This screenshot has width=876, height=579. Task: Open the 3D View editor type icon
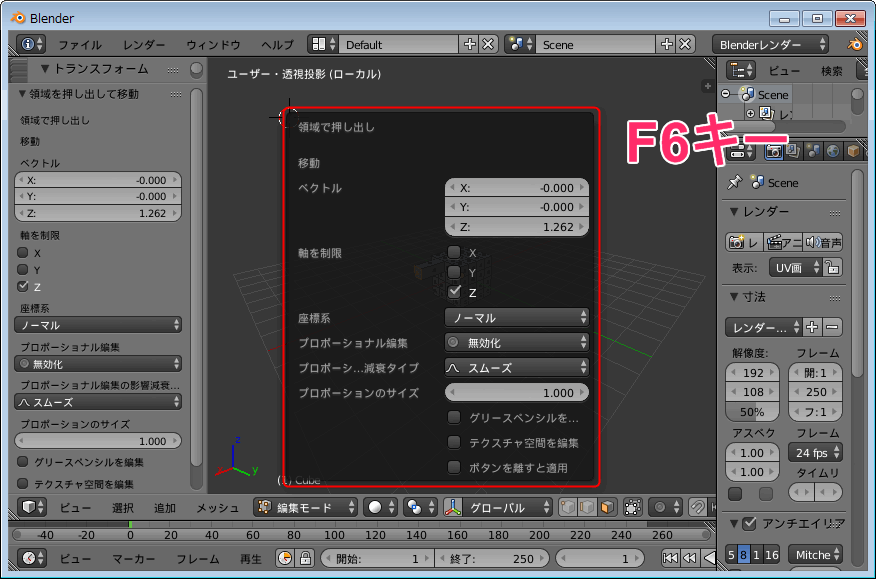pyautogui.click(x=31, y=507)
